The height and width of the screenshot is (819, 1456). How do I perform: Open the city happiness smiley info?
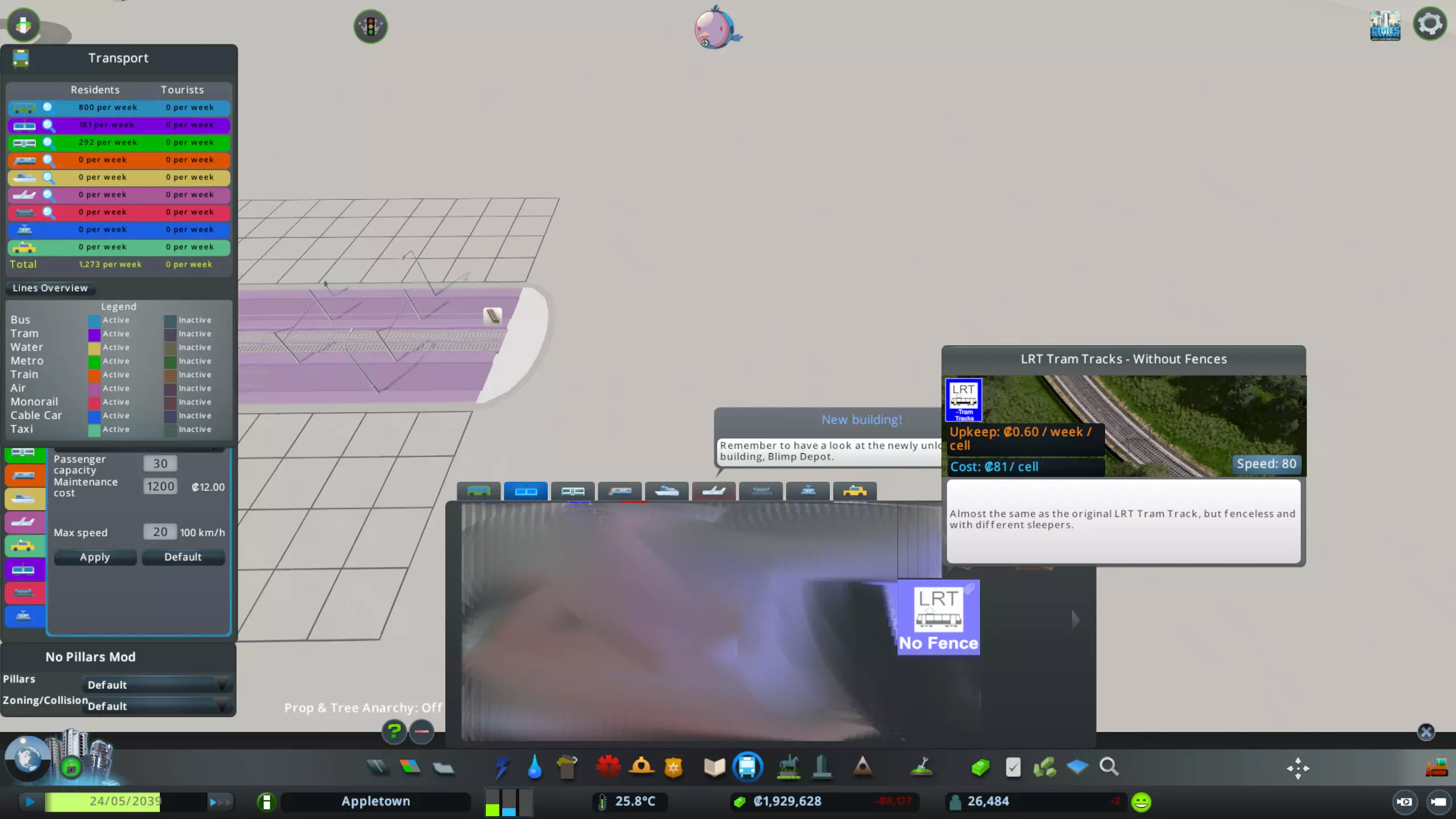pyautogui.click(x=1141, y=802)
